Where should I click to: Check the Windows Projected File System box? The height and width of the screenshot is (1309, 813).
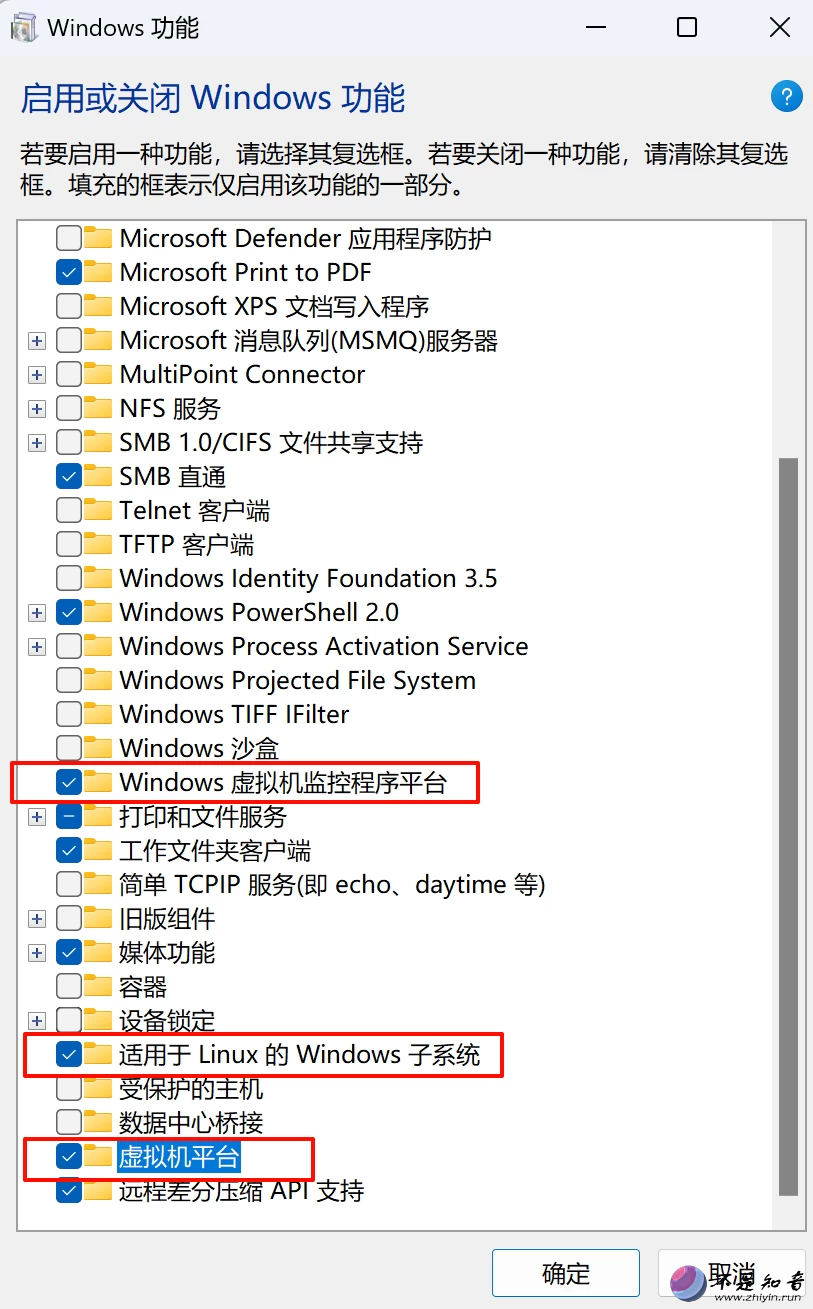coord(69,680)
